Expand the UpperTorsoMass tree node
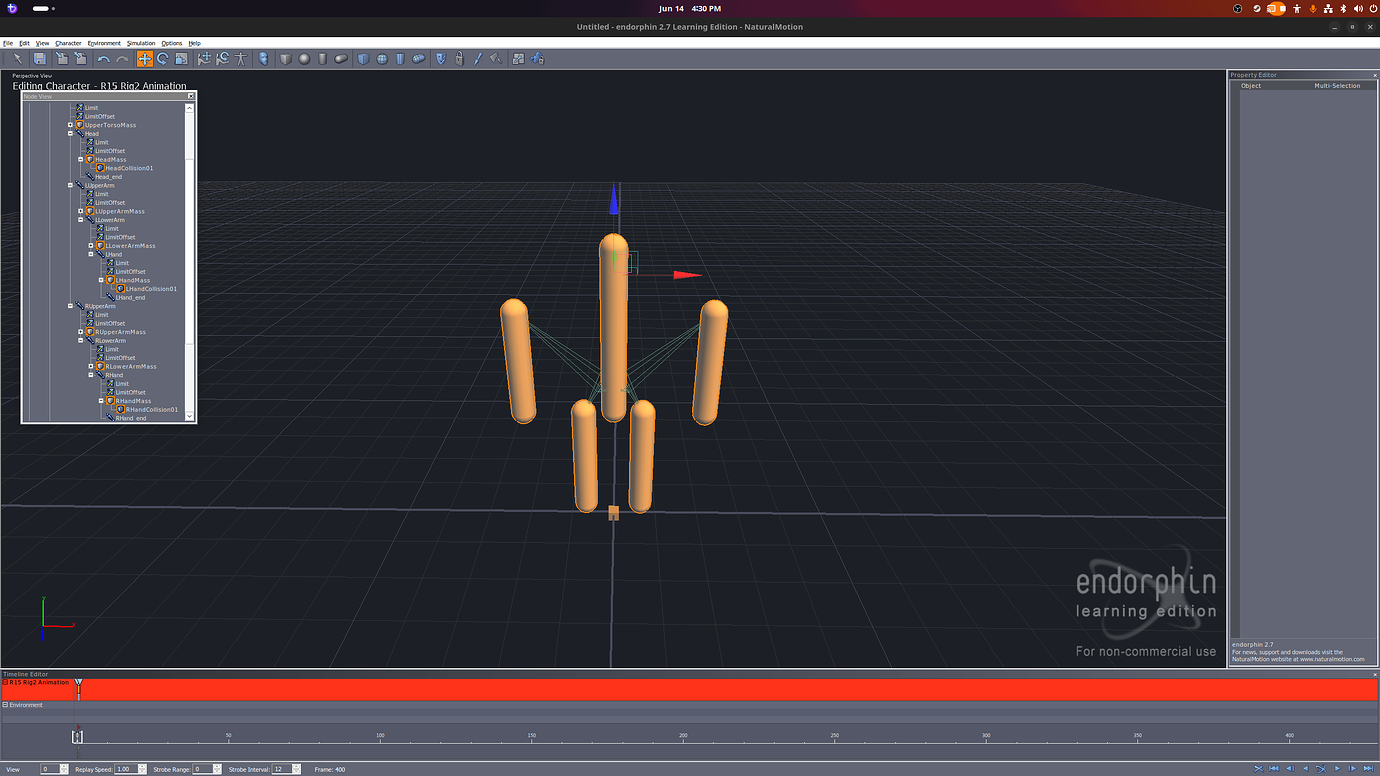This screenshot has height=776, width=1380. (70, 125)
